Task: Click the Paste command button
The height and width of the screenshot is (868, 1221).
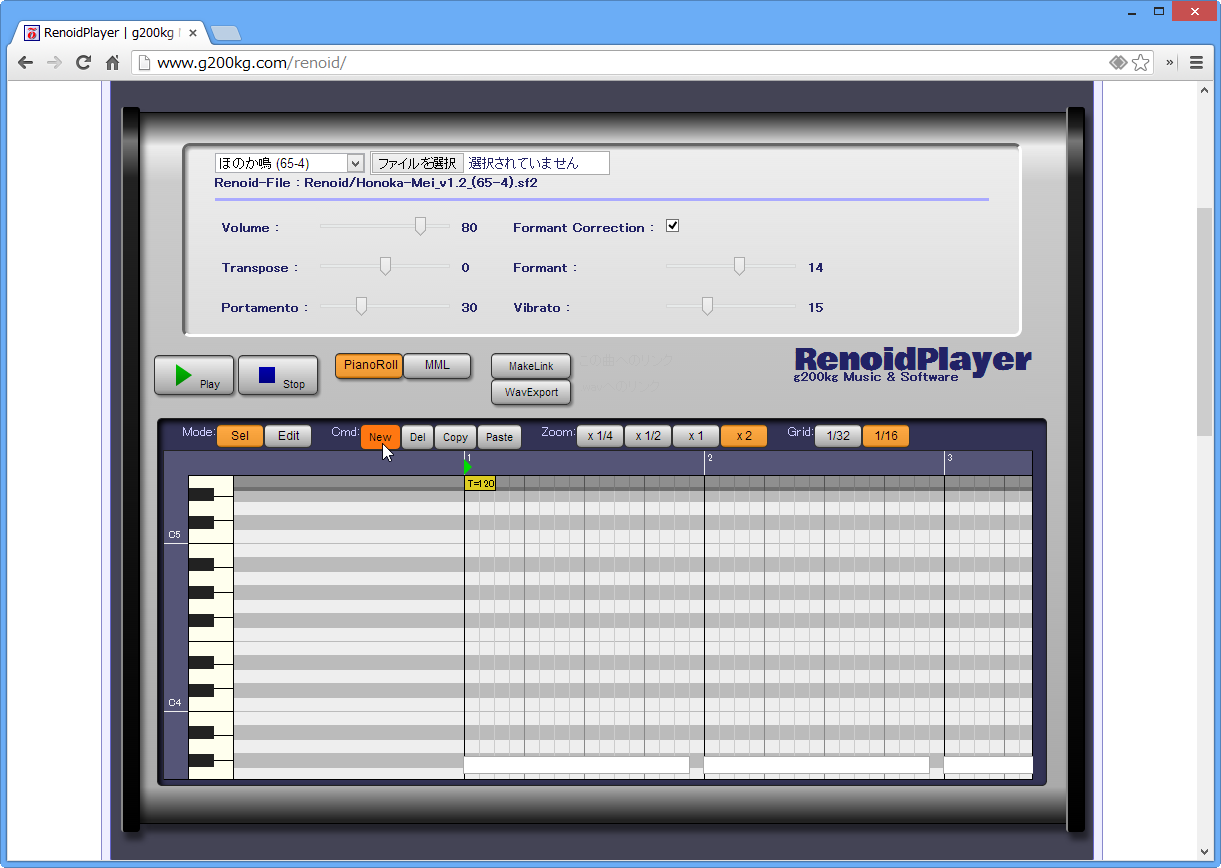Action: point(499,437)
